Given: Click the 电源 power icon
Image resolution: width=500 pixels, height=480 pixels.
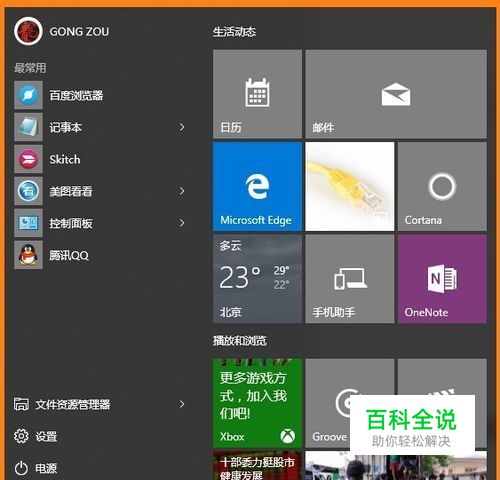Looking at the screenshot, I should [x=21, y=468].
